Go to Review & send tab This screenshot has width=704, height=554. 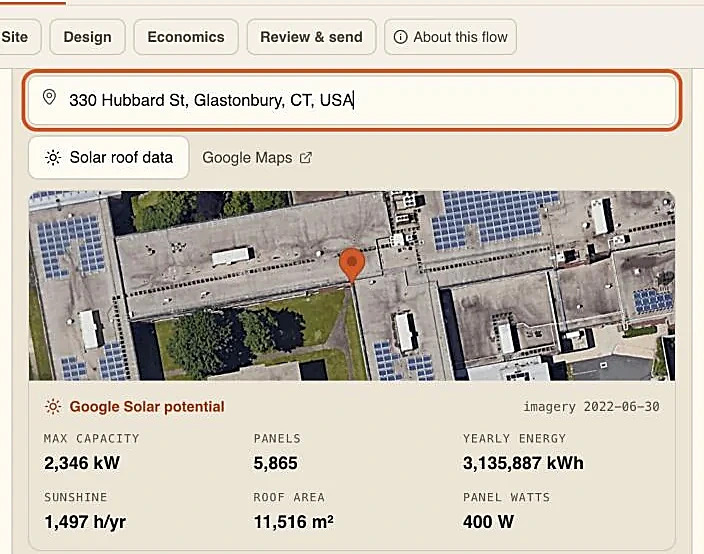click(x=311, y=37)
